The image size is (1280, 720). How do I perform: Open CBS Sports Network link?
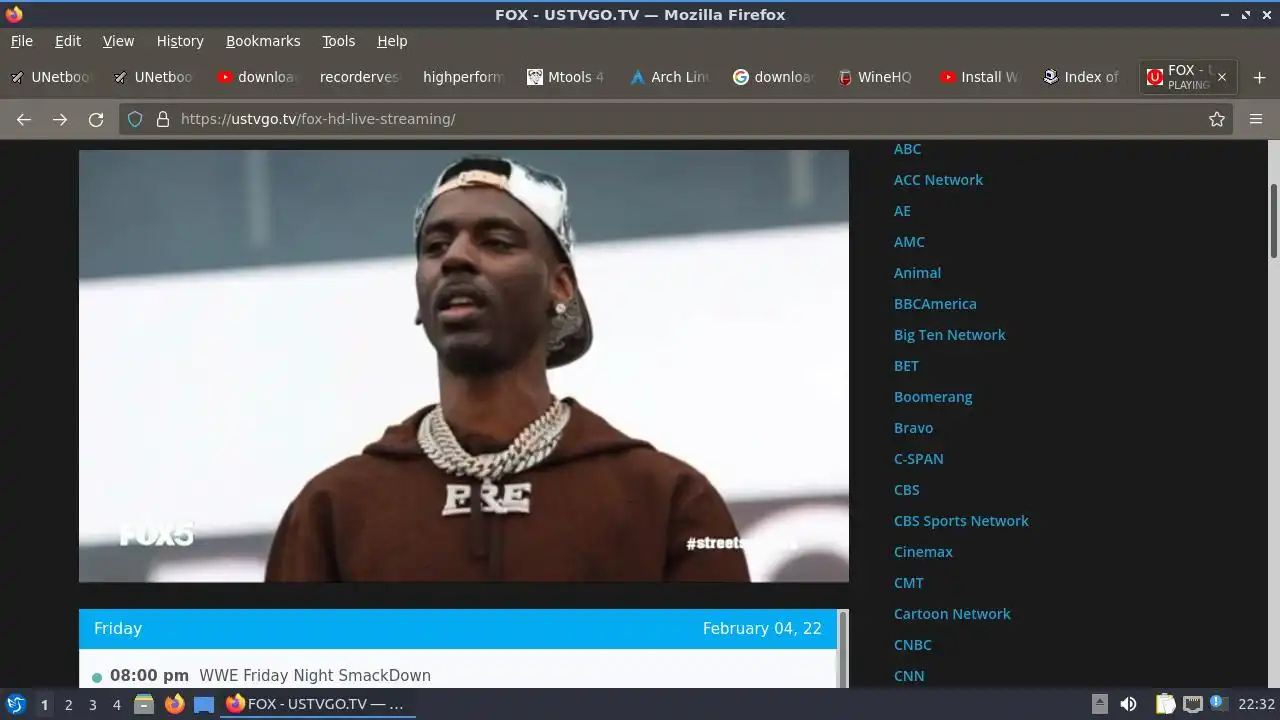point(961,521)
